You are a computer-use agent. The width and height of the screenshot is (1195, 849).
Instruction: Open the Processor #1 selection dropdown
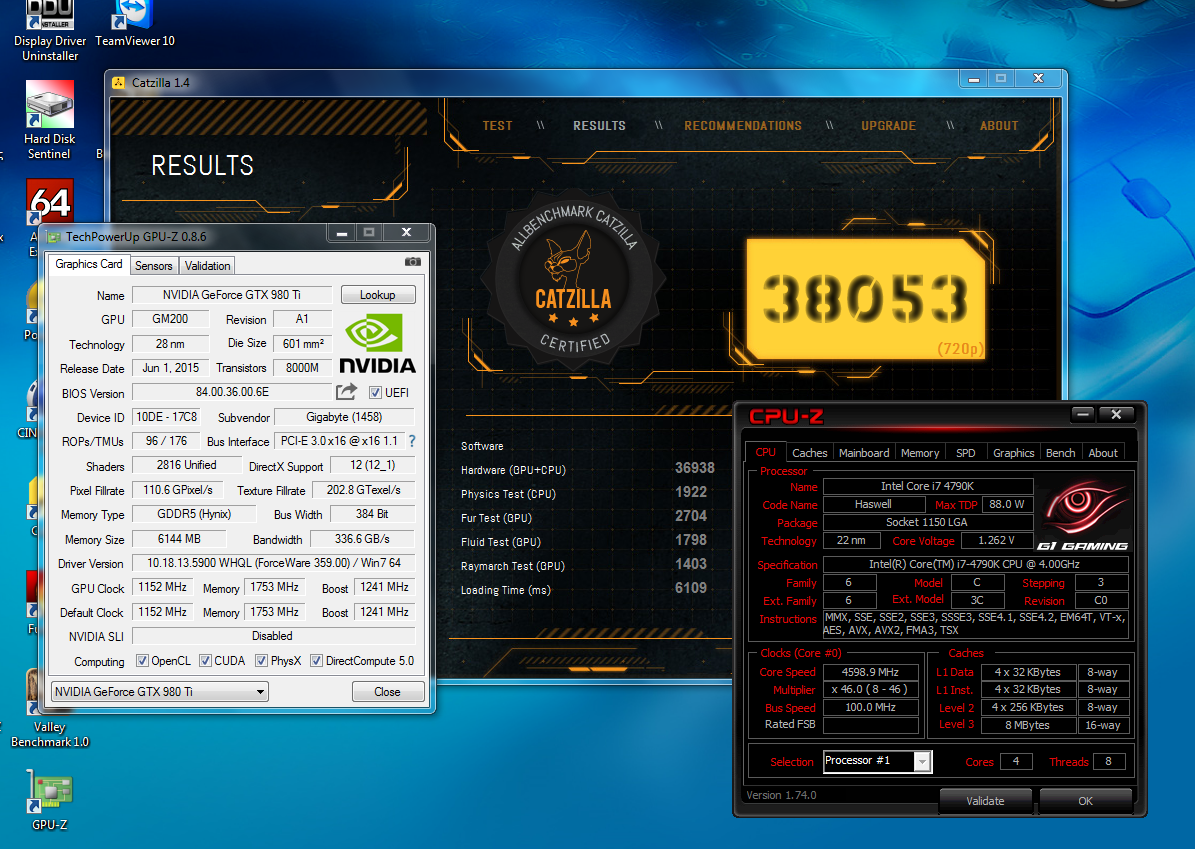(877, 761)
